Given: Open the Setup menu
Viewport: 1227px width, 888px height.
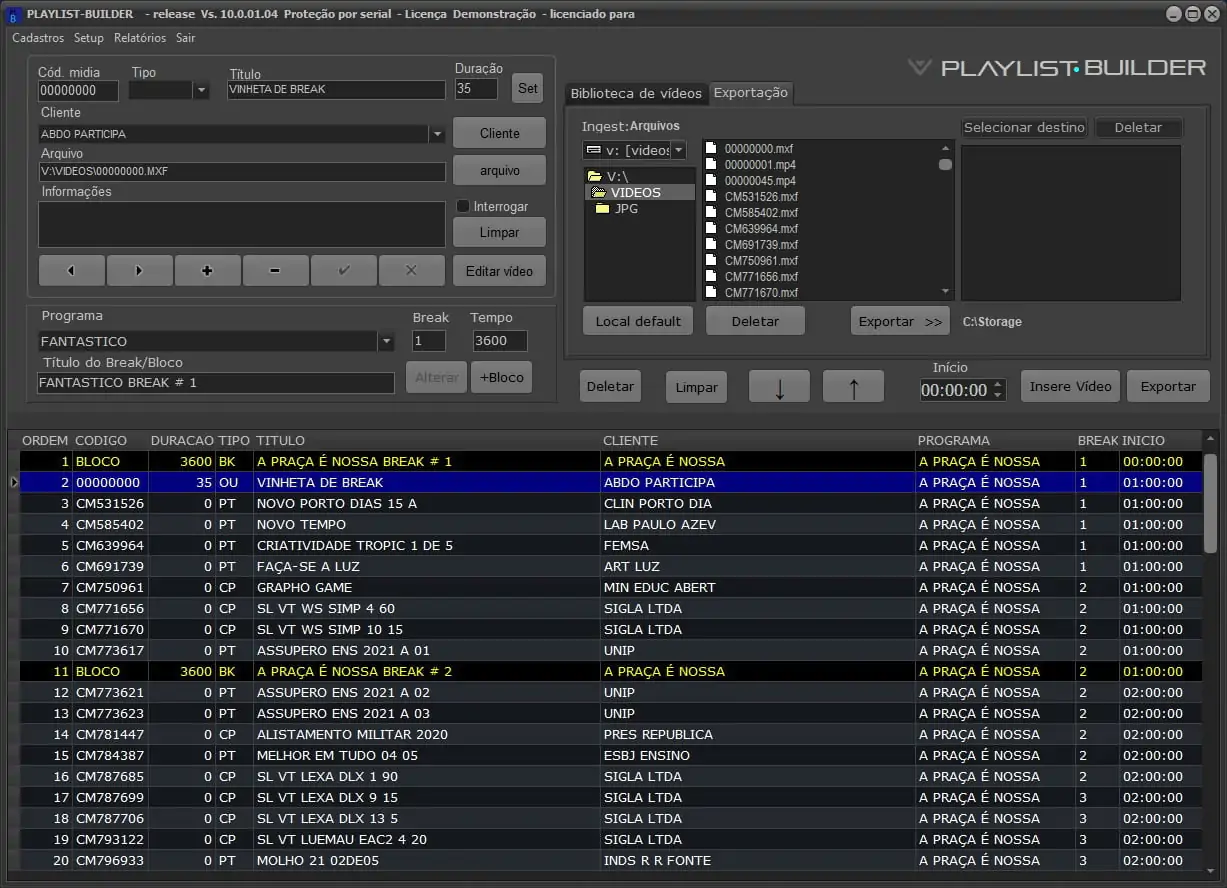Looking at the screenshot, I should pos(88,38).
